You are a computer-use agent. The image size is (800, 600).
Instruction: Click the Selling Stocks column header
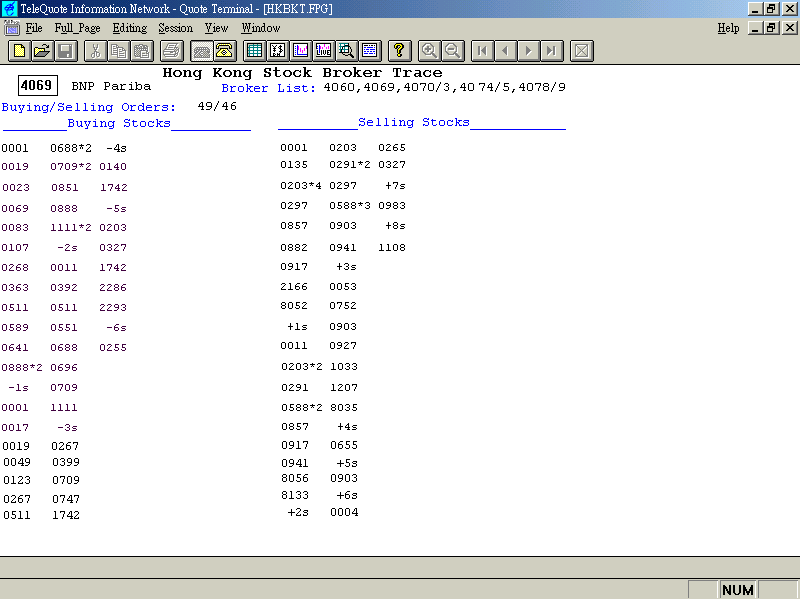click(x=414, y=122)
